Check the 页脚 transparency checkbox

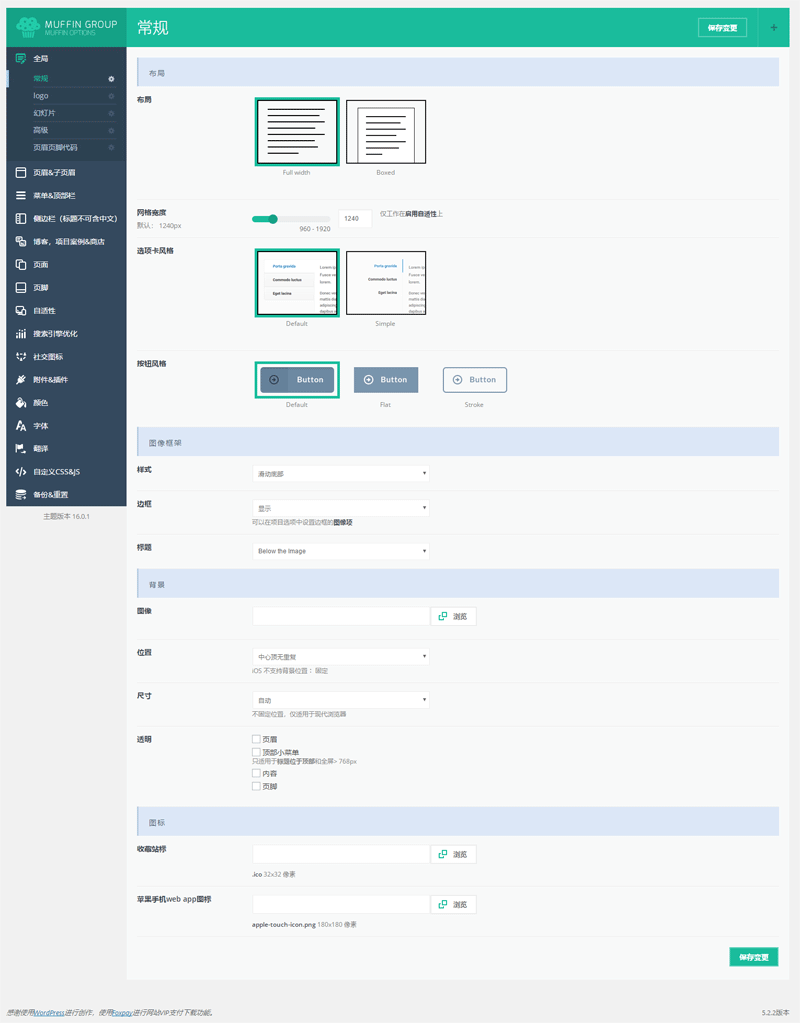tap(256, 787)
